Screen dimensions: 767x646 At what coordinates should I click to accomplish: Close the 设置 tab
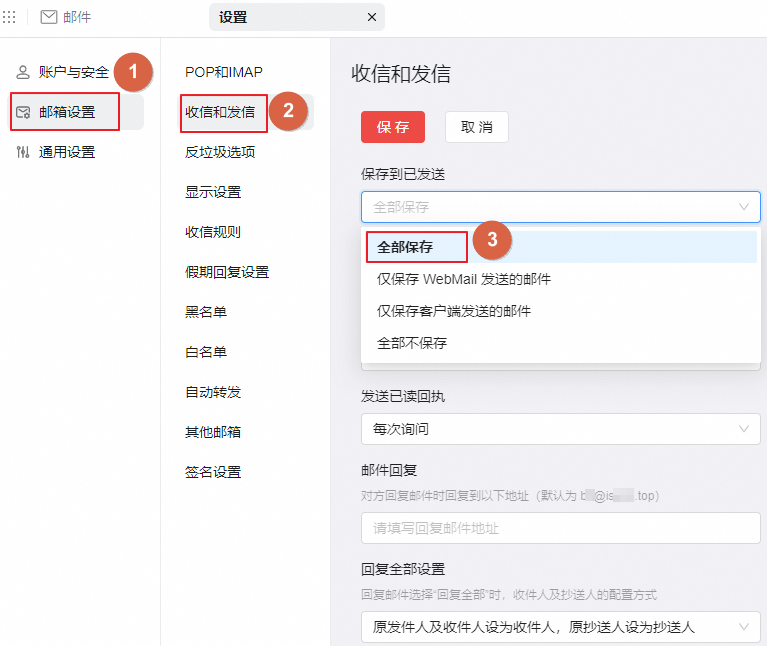tap(372, 17)
